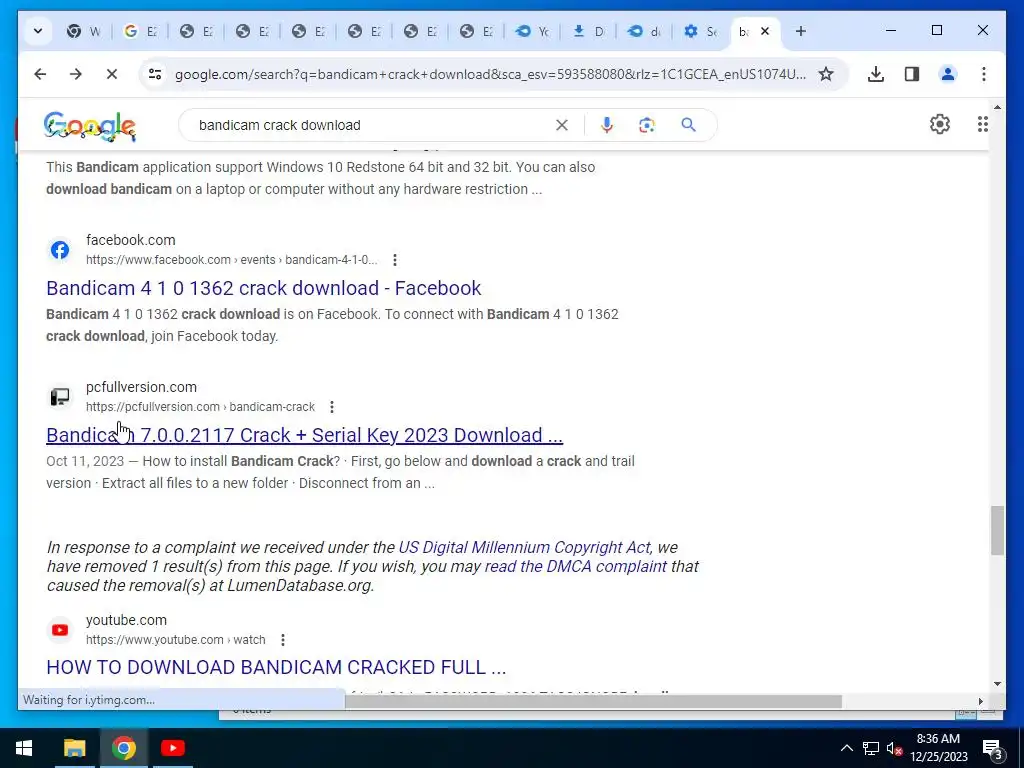The width and height of the screenshot is (1024, 768).
Task: Click into the Google search box
Action: (x=372, y=125)
